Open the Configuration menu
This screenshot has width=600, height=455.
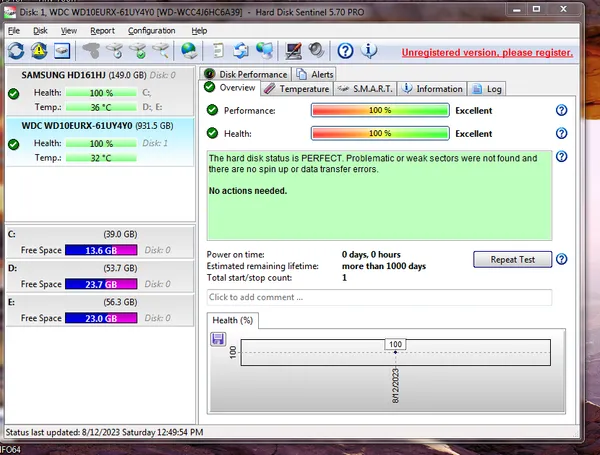(x=152, y=31)
